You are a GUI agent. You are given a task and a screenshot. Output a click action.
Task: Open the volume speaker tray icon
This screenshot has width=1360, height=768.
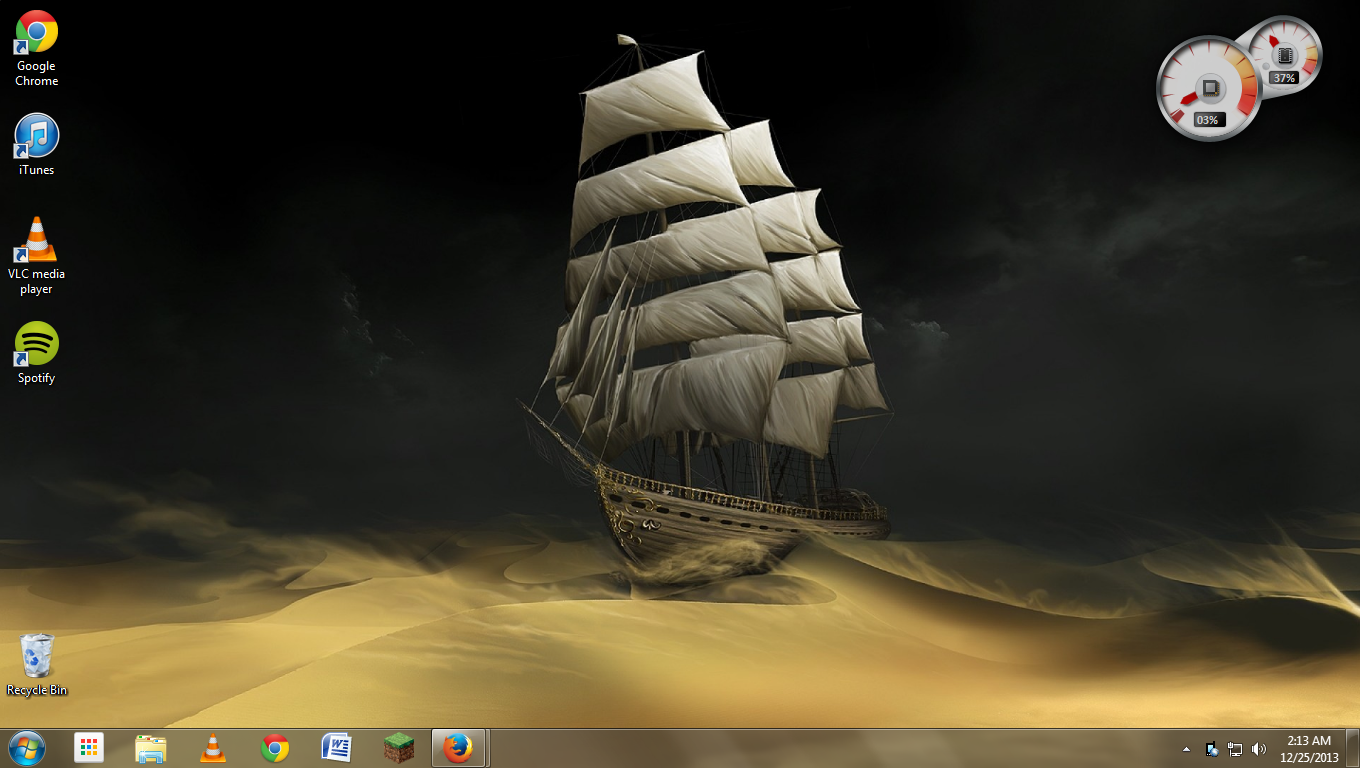point(1259,749)
